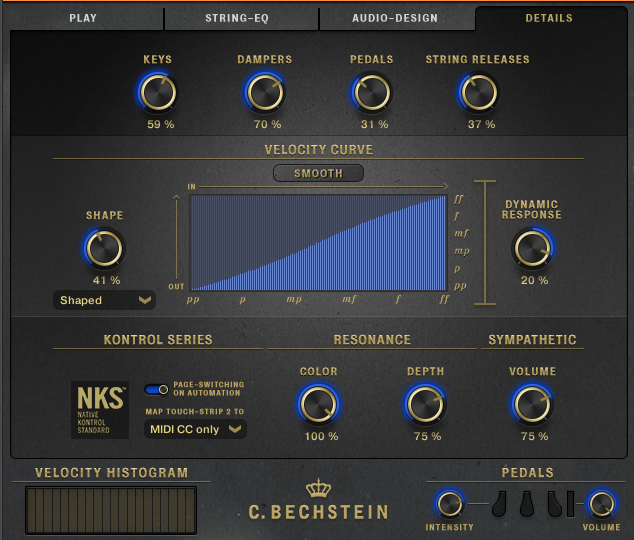Click the left soft pedal icon

(499, 504)
